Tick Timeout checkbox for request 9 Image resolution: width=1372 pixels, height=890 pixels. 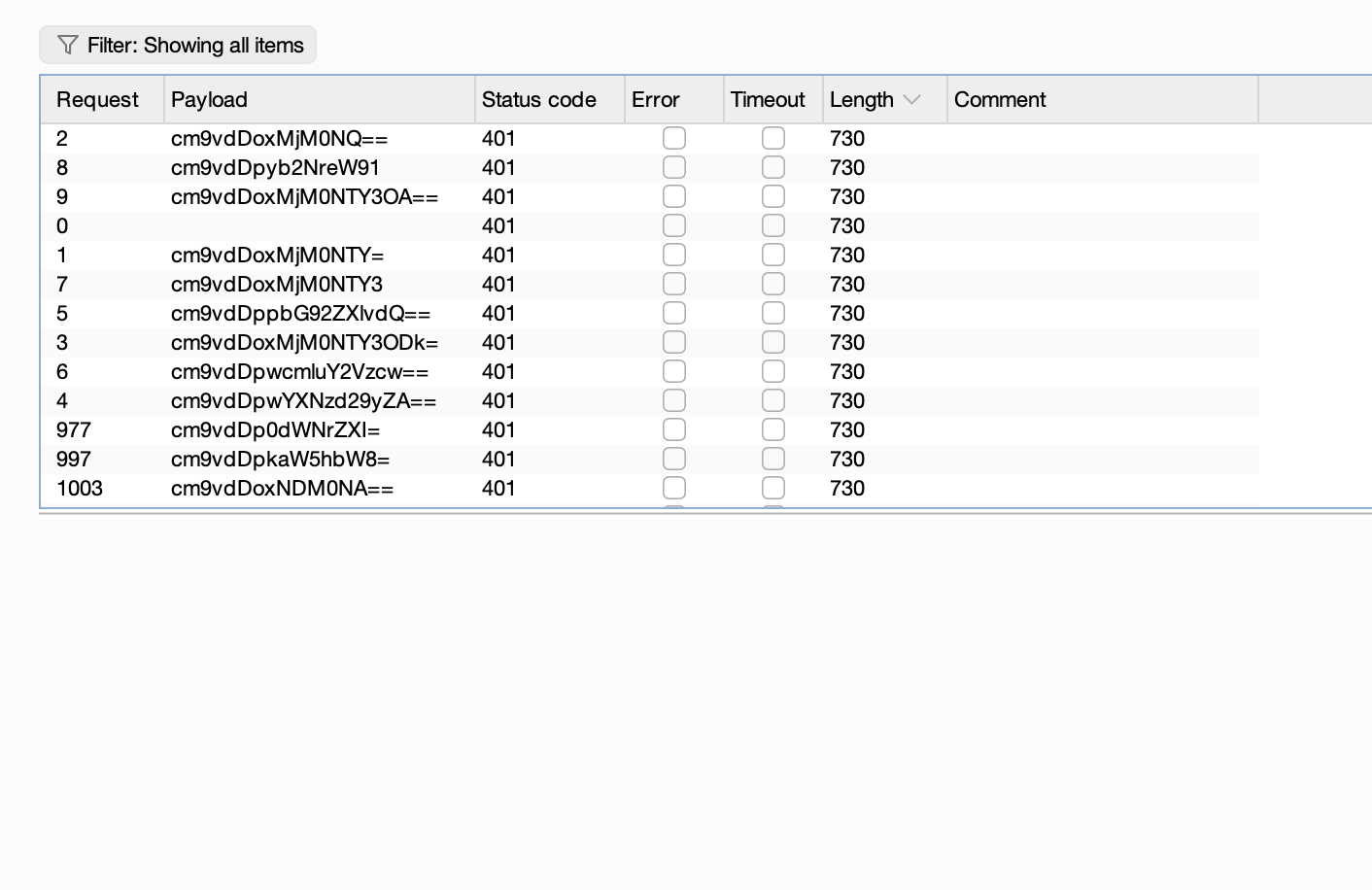pos(773,196)
